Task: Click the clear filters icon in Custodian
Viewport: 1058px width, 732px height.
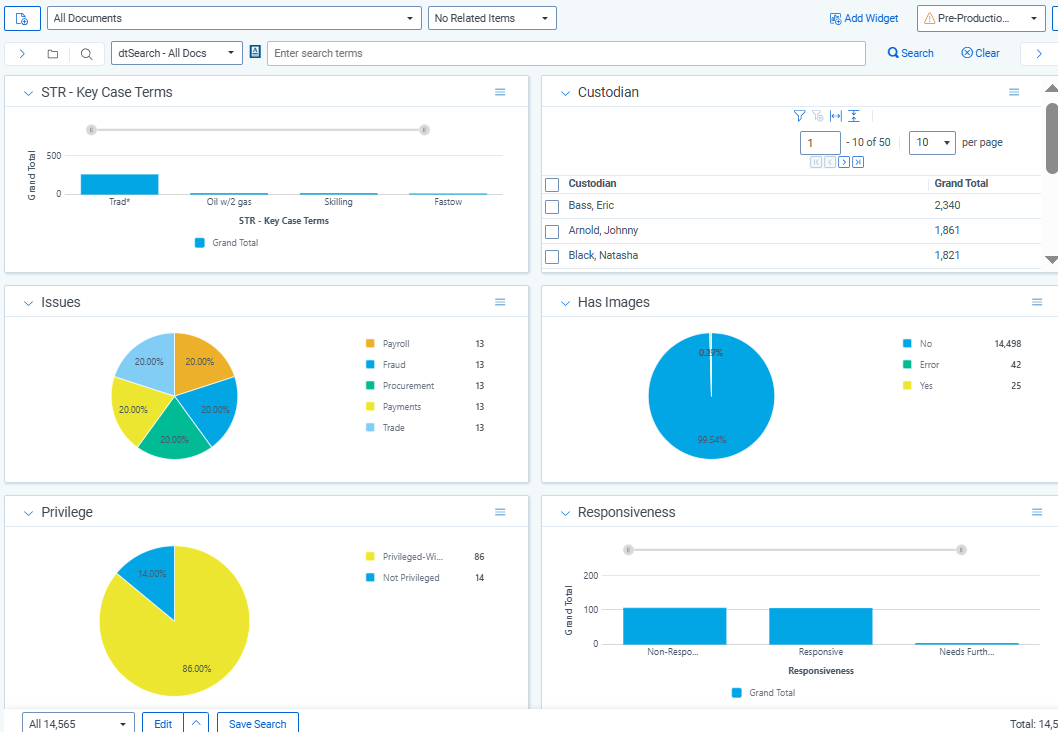Action: 817,116
